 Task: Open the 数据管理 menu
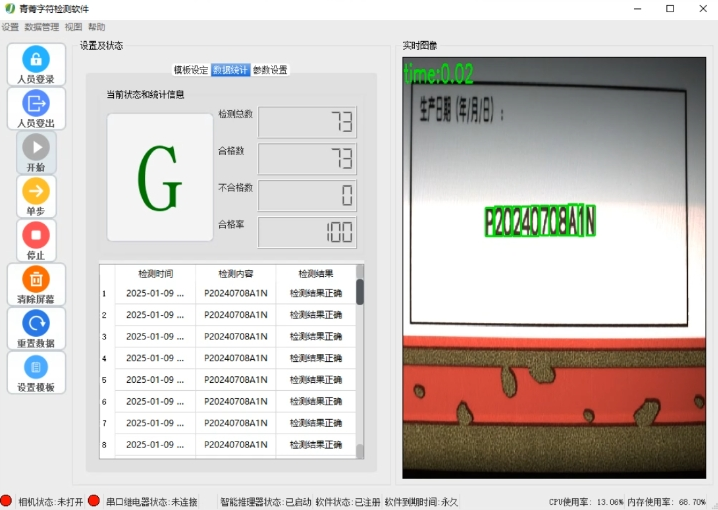[x=41, y=27]
